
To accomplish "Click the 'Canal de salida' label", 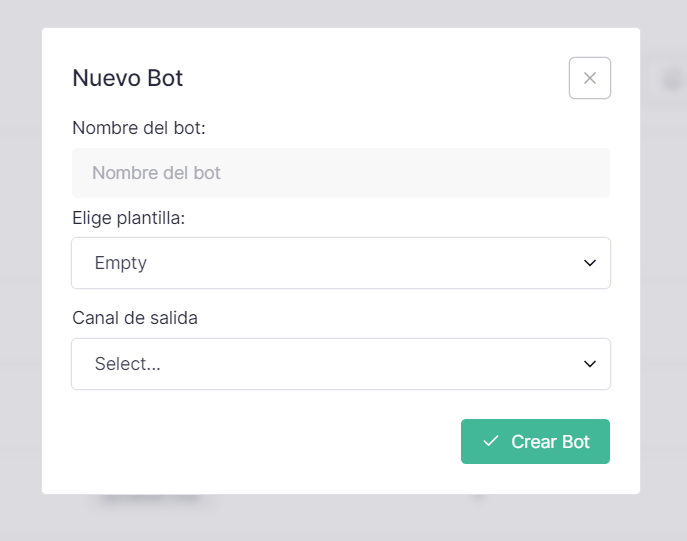I will [135, 318].
